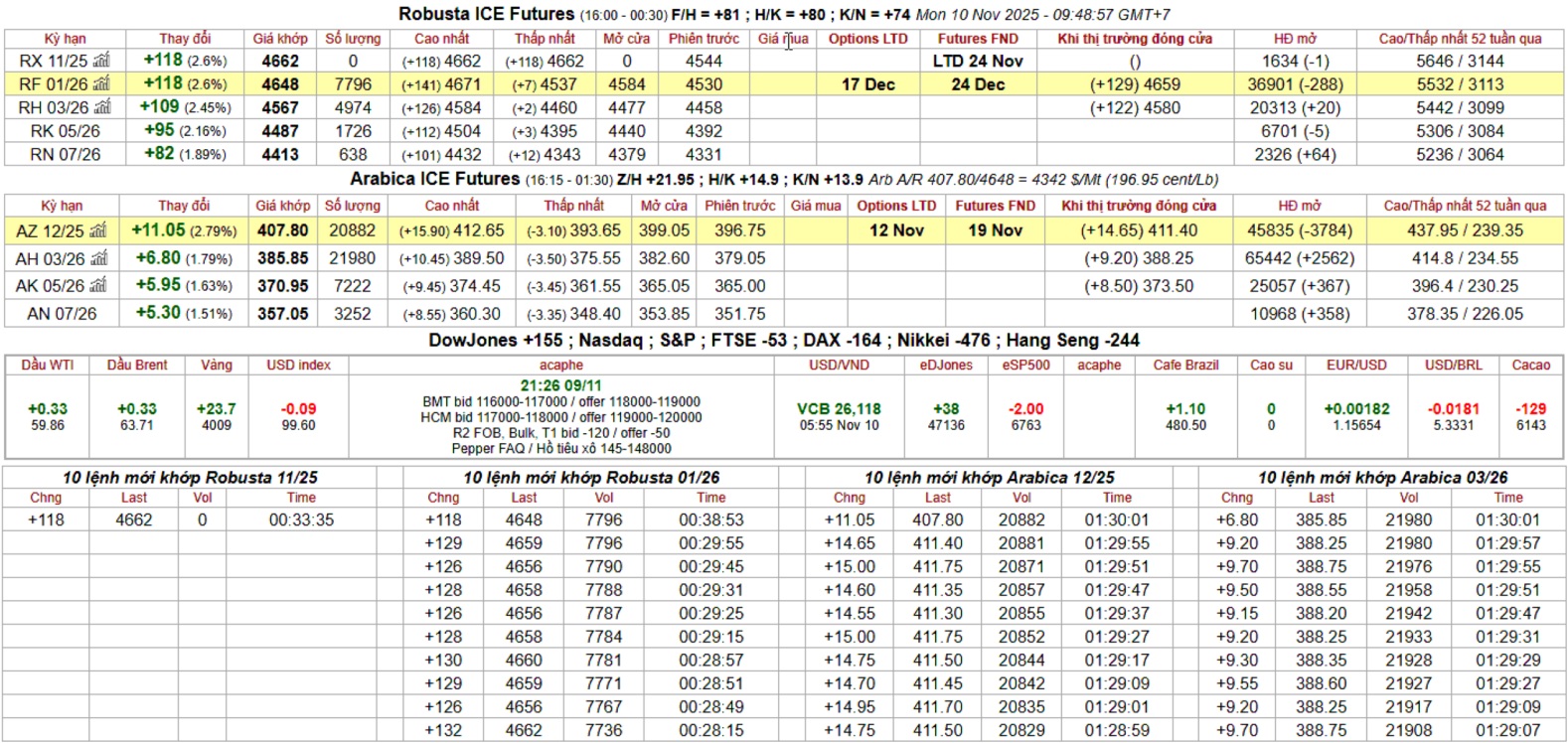Open chart icon for AH 03/26 contract
Screen dimensions: 1568x743
pos(97,258)
